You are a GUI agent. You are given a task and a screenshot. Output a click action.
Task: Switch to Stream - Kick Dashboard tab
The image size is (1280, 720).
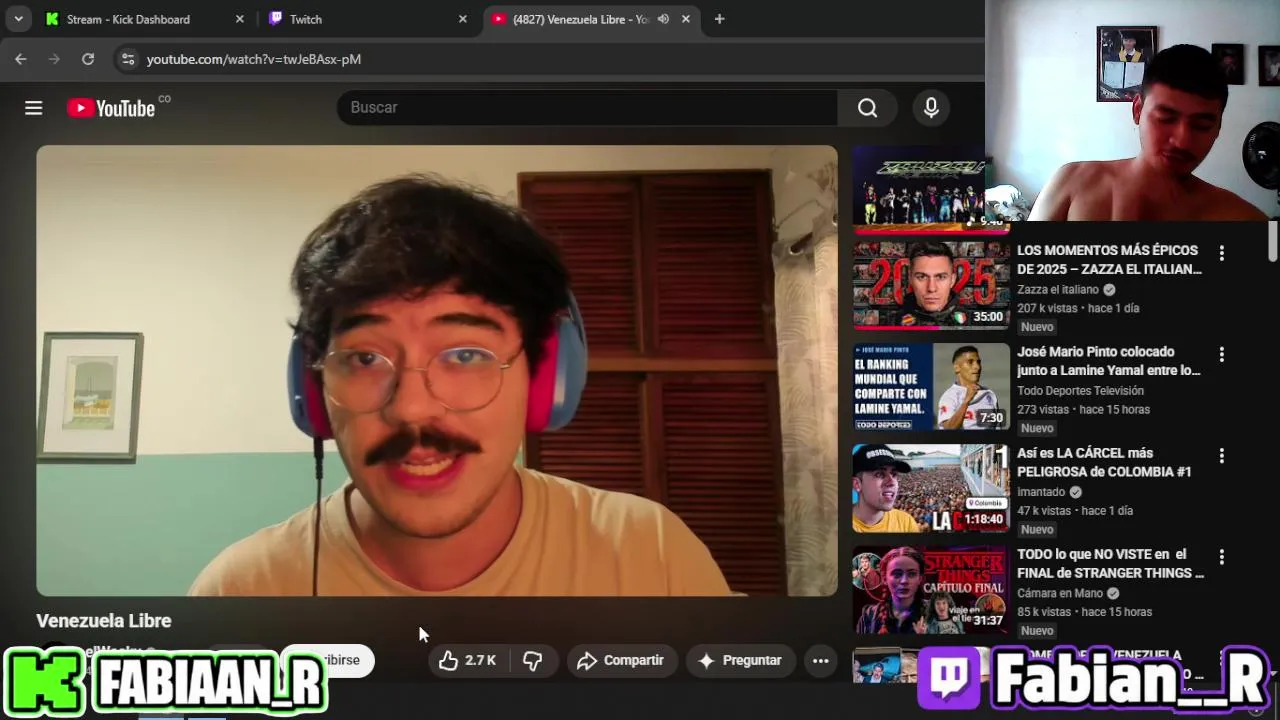[x=143, y=19]
